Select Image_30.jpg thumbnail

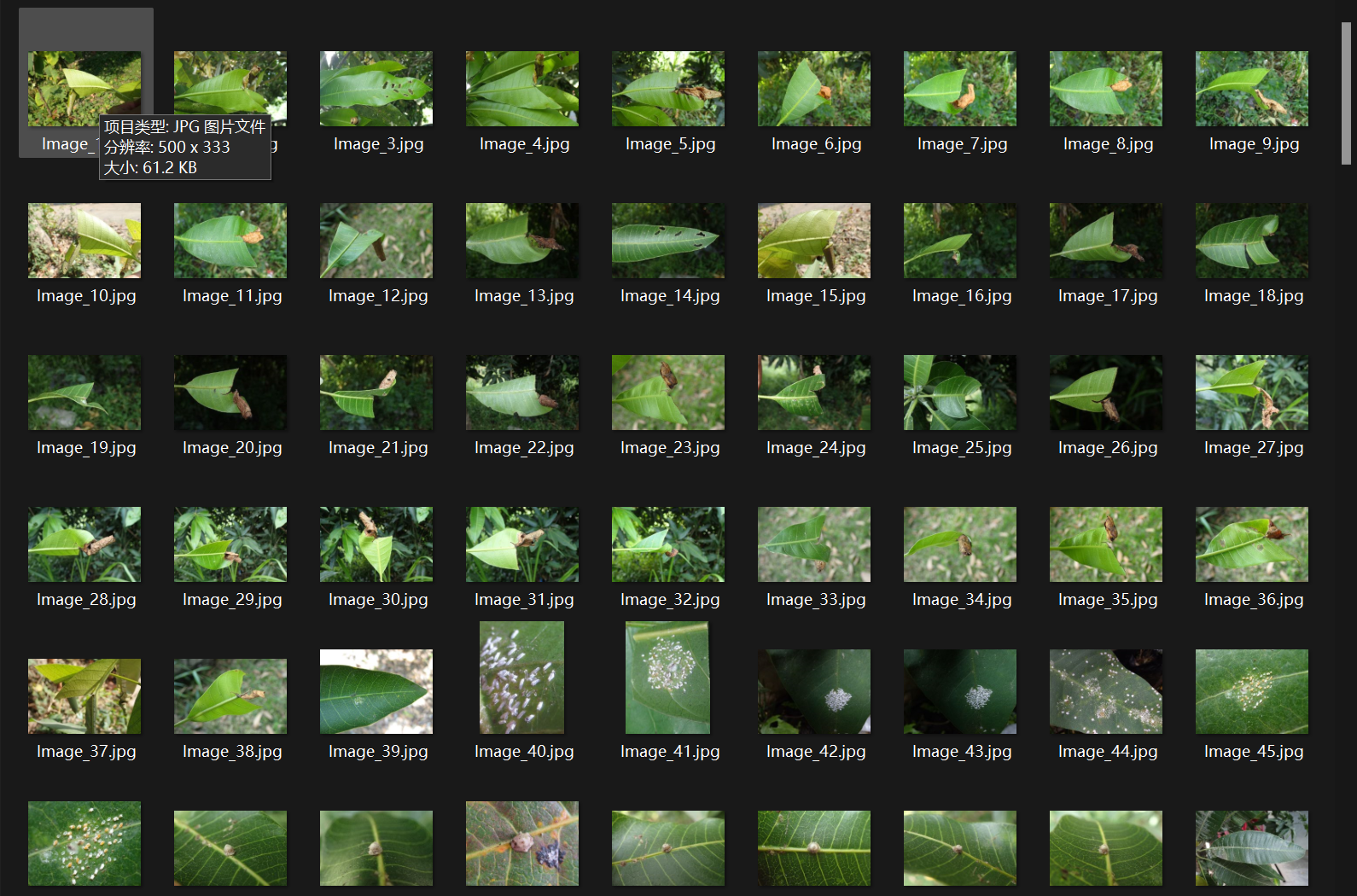[x=376, y=544]
